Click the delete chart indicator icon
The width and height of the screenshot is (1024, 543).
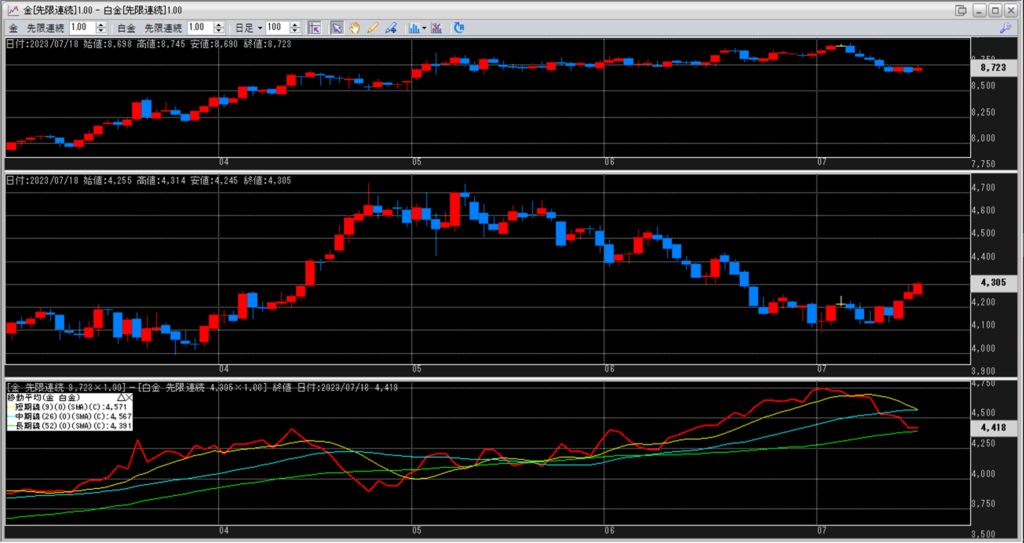tap(438, 28)
